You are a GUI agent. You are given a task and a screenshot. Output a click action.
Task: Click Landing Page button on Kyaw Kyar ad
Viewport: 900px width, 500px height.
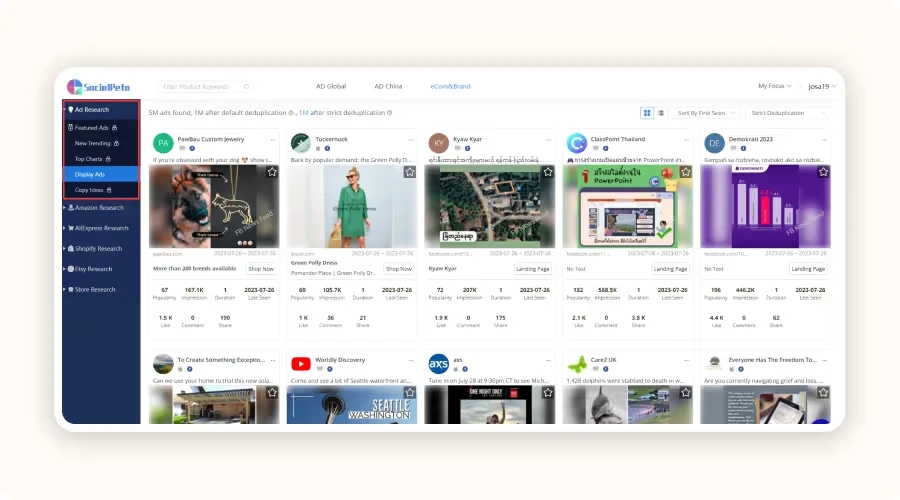[x=533, y=269]
